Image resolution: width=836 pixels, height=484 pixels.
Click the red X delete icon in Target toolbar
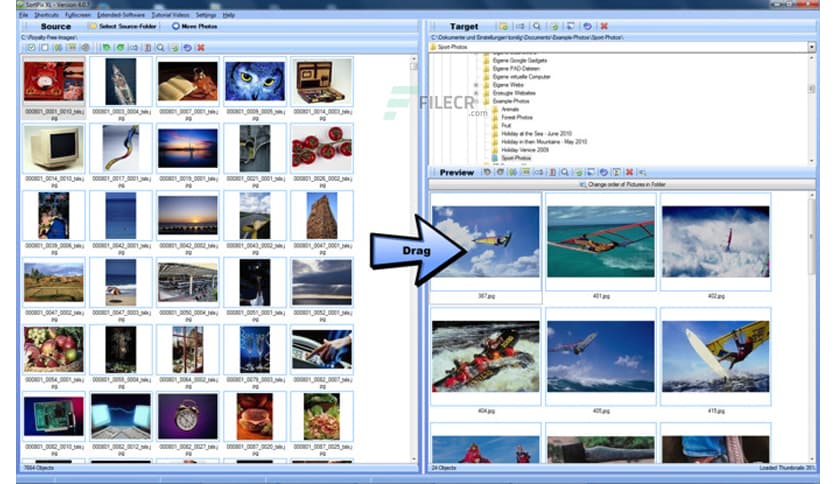[x=604, y=26]
